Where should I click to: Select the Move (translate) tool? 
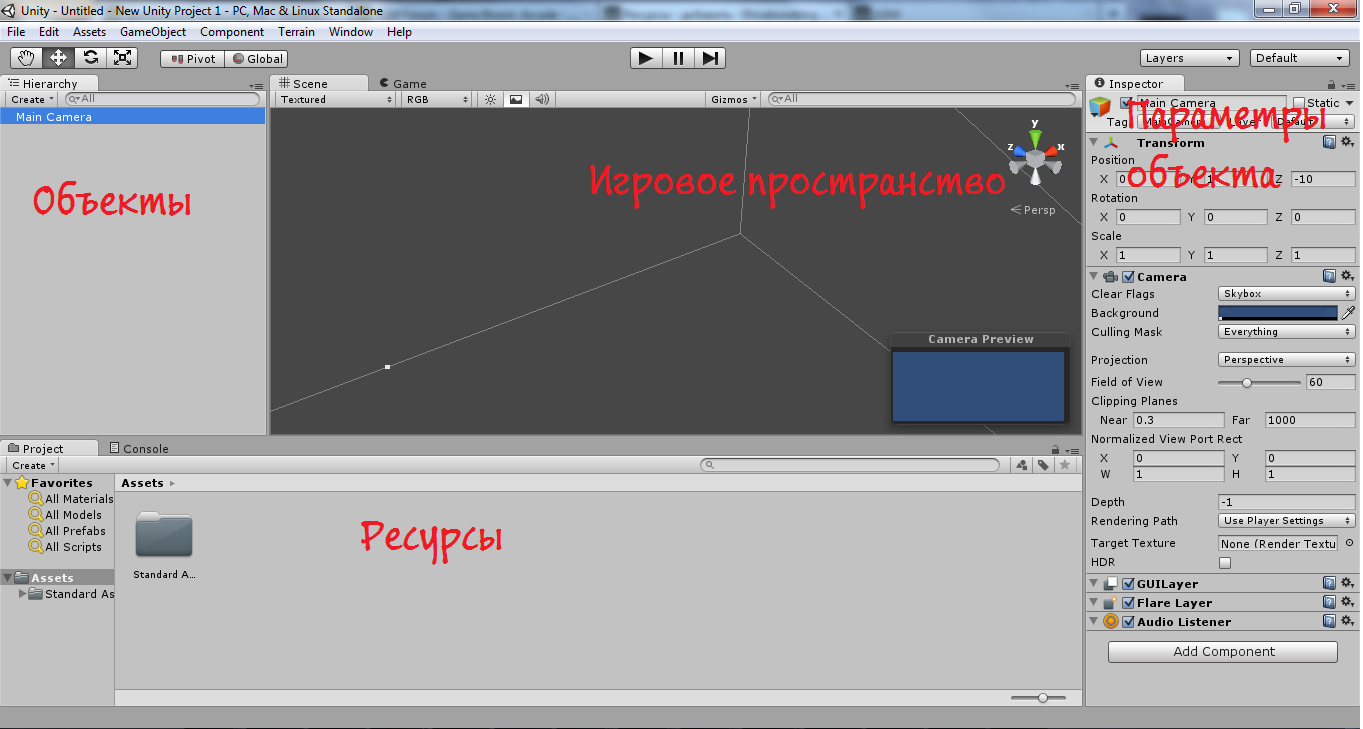point(58,58)
